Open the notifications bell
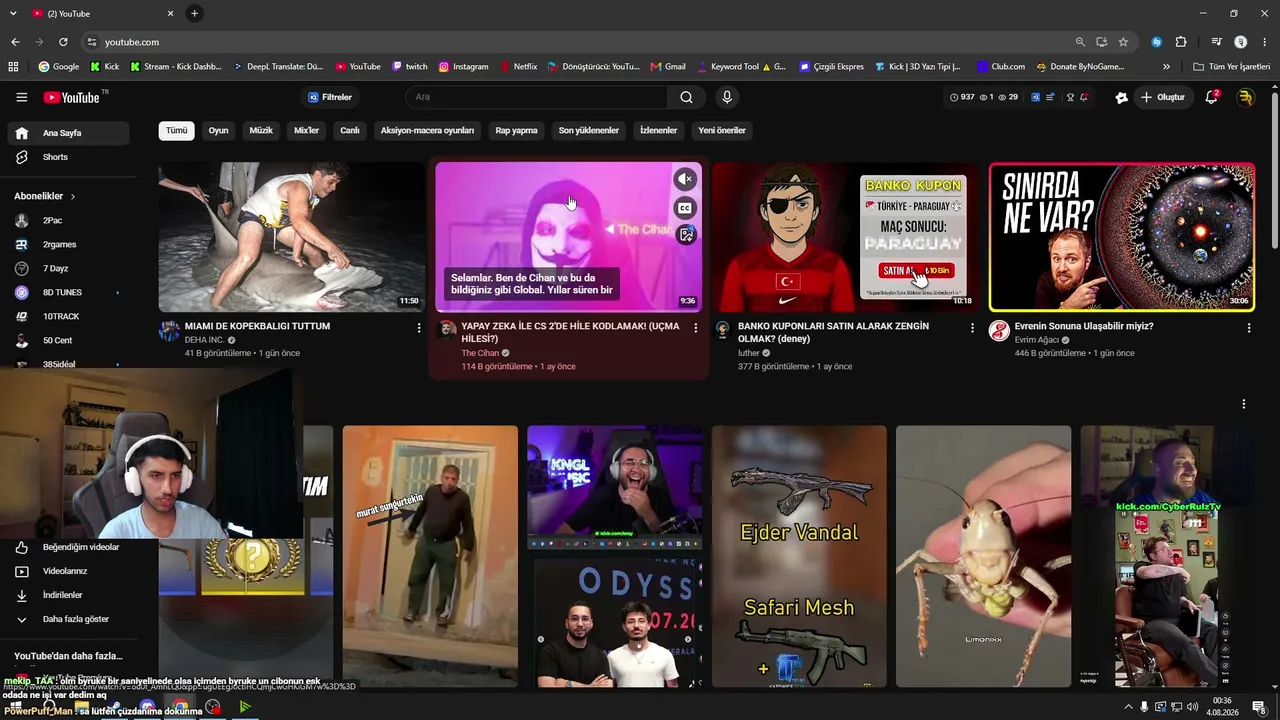Viewport: 1280px width, 720px height. click(1211, 97)
